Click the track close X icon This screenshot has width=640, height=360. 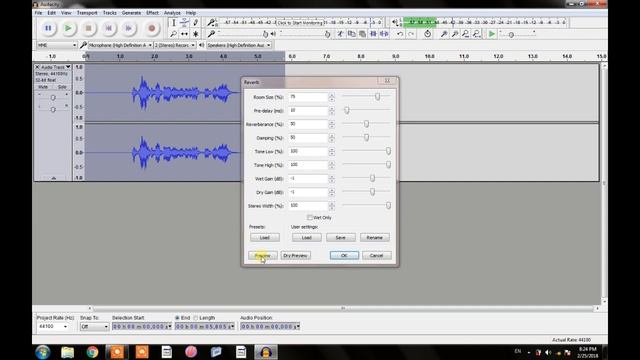tap(37, 67)
